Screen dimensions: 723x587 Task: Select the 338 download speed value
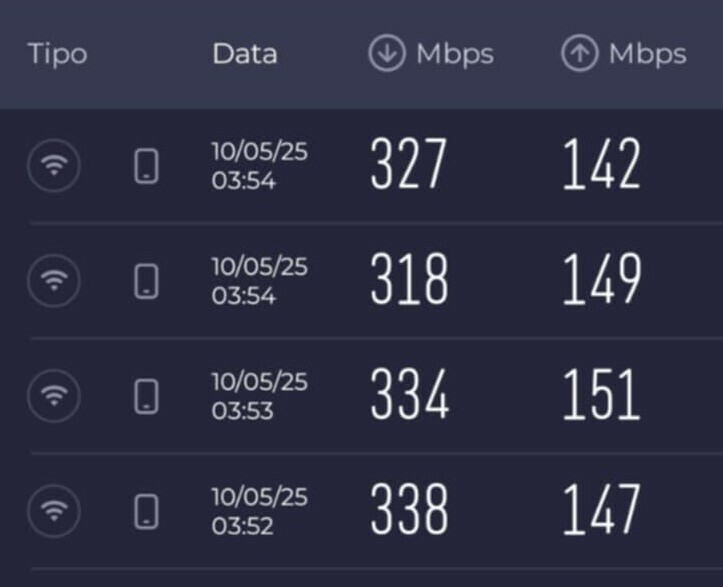click(x=409, y=510)
